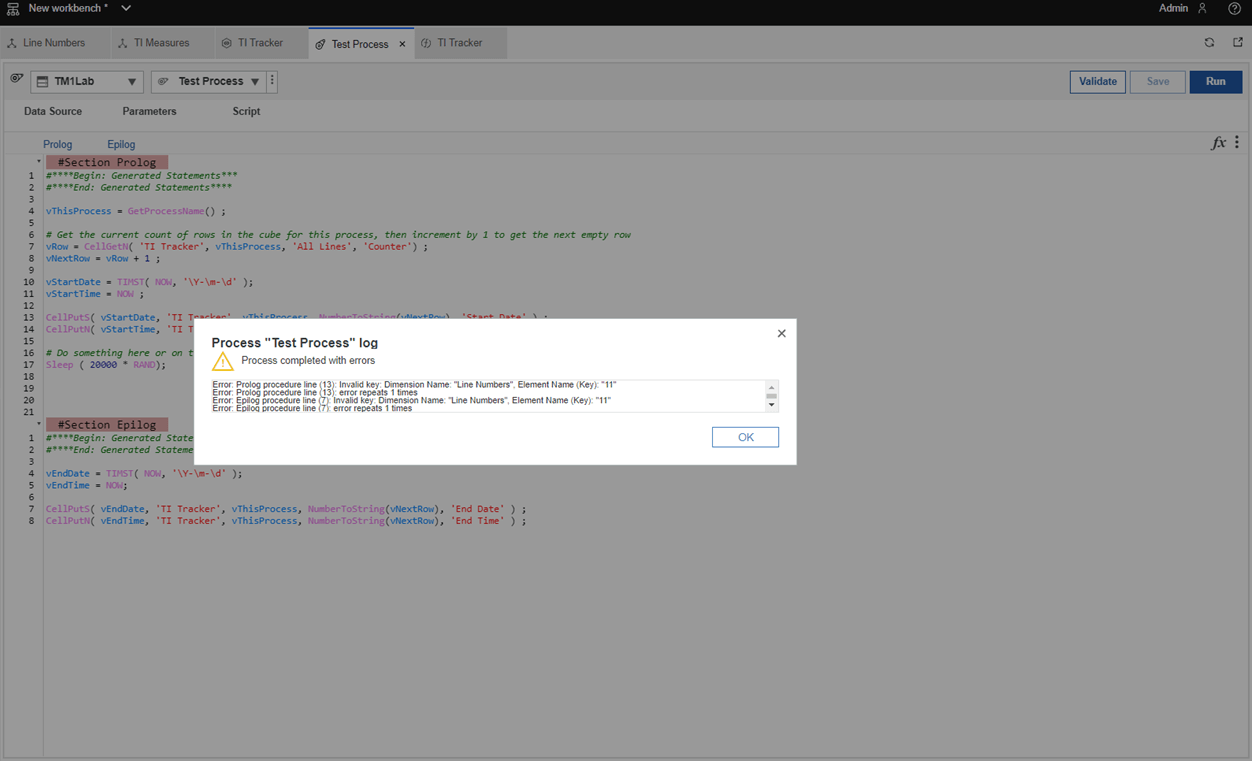This screenshot has width=1252, height=761.
Task: Click the Validate button
Action: coord(1097,82)
